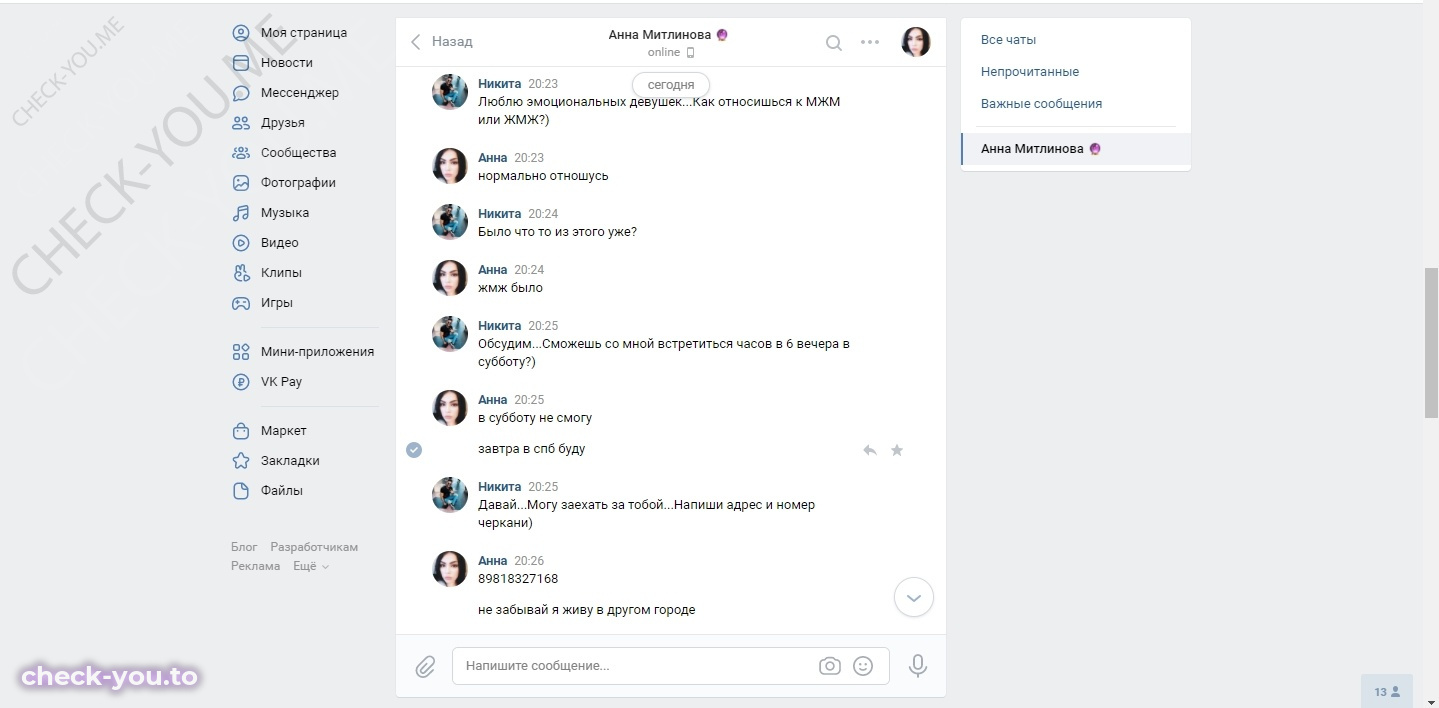Jump to latest messages with down-chevron button
Viewport: 1439px width, 708px height.
[x=913, y=598]
